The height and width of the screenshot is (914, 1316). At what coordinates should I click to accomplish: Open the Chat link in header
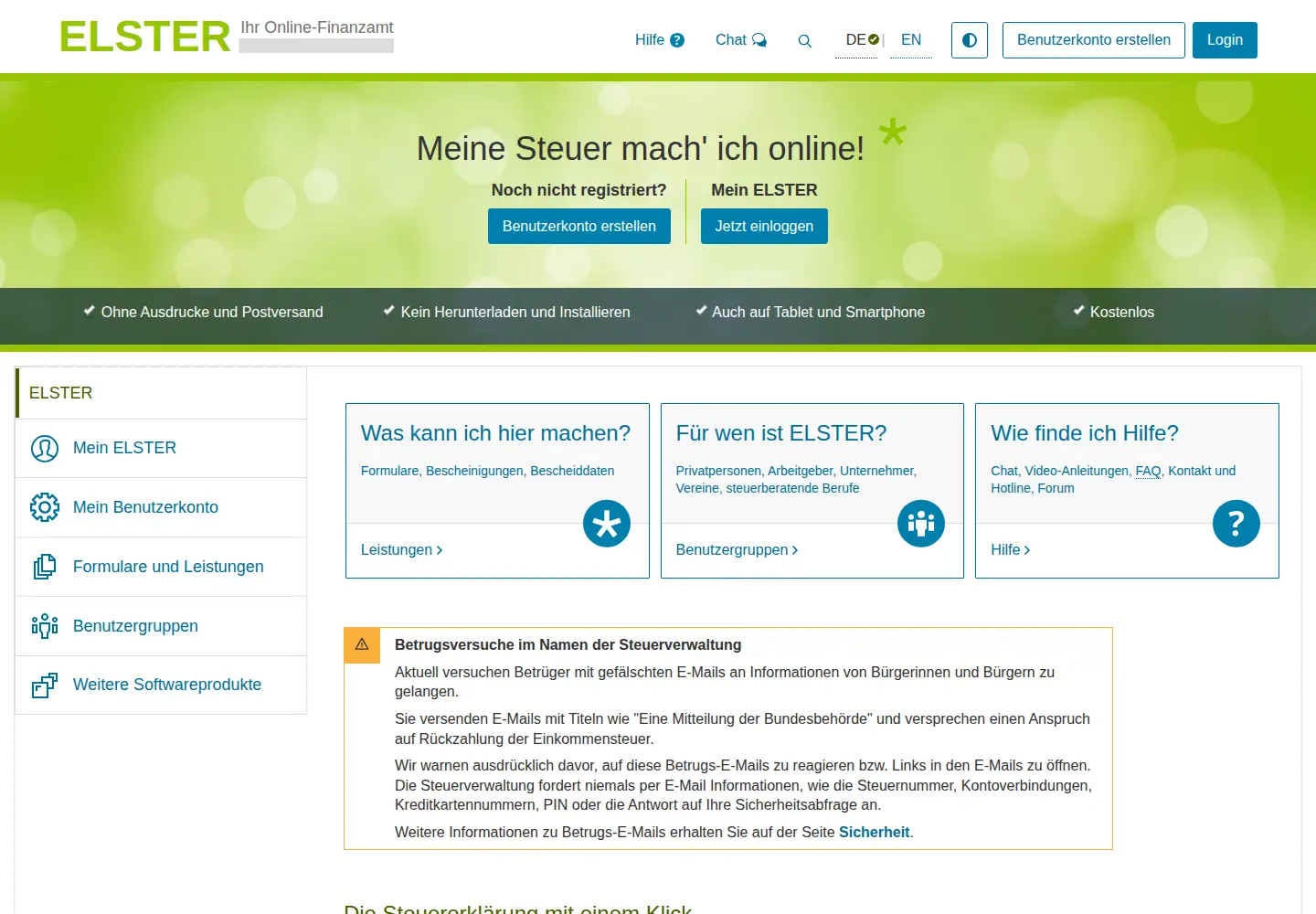(741, 40)
